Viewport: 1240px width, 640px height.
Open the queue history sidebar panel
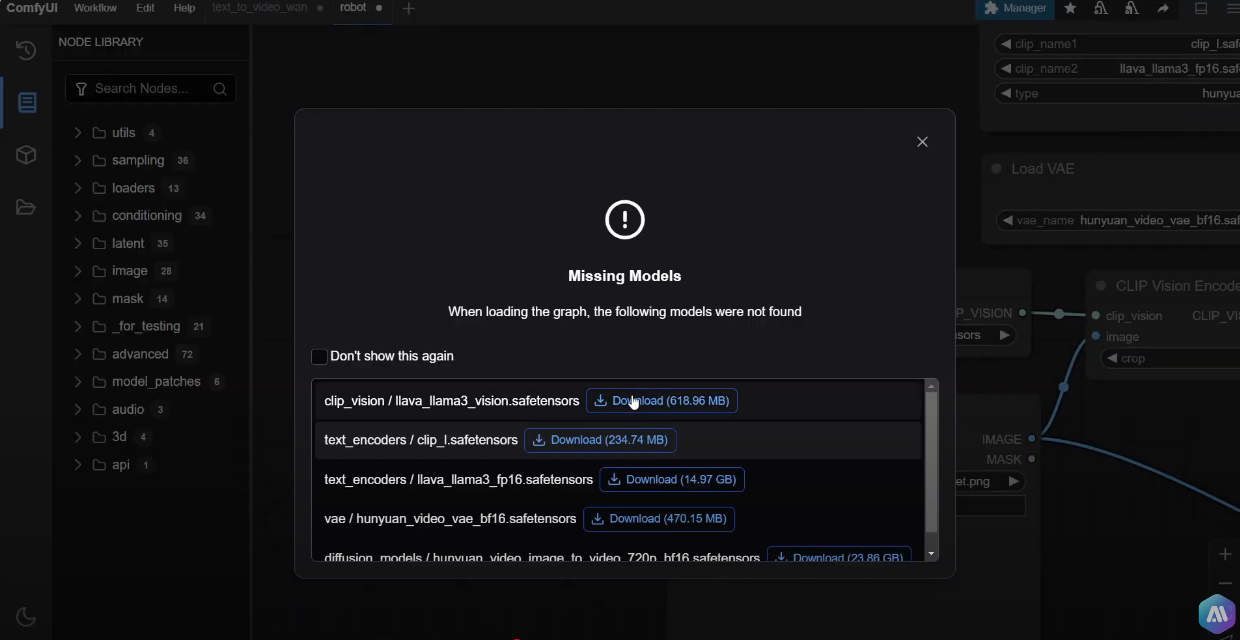pyautogui.click(x=26, y=50)
